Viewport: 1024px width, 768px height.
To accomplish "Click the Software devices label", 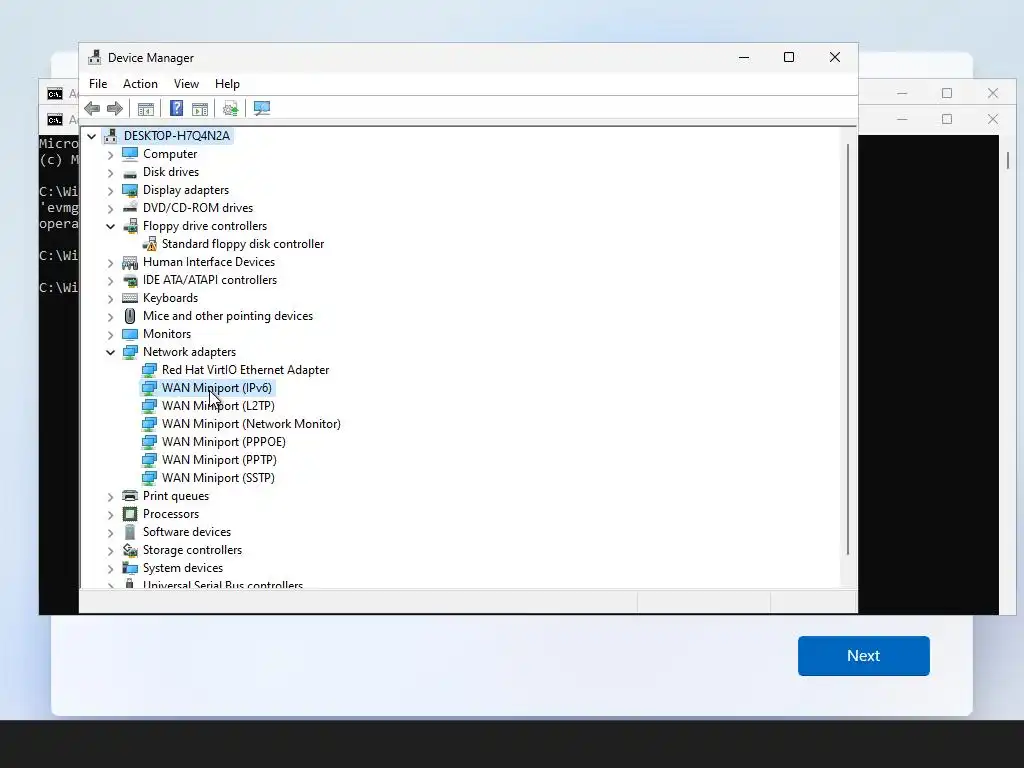I will click(x=187, y=532).
